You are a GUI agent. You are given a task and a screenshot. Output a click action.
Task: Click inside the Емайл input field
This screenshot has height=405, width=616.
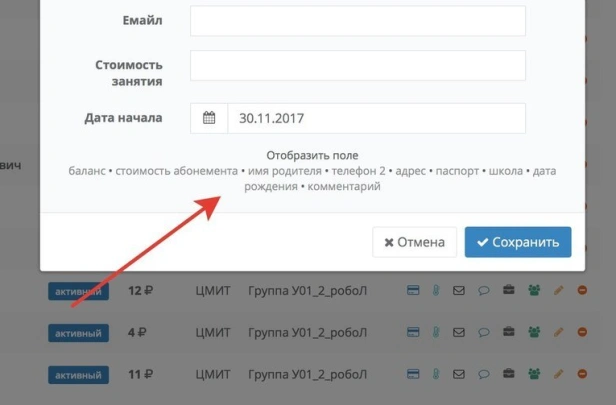point(357,21)
